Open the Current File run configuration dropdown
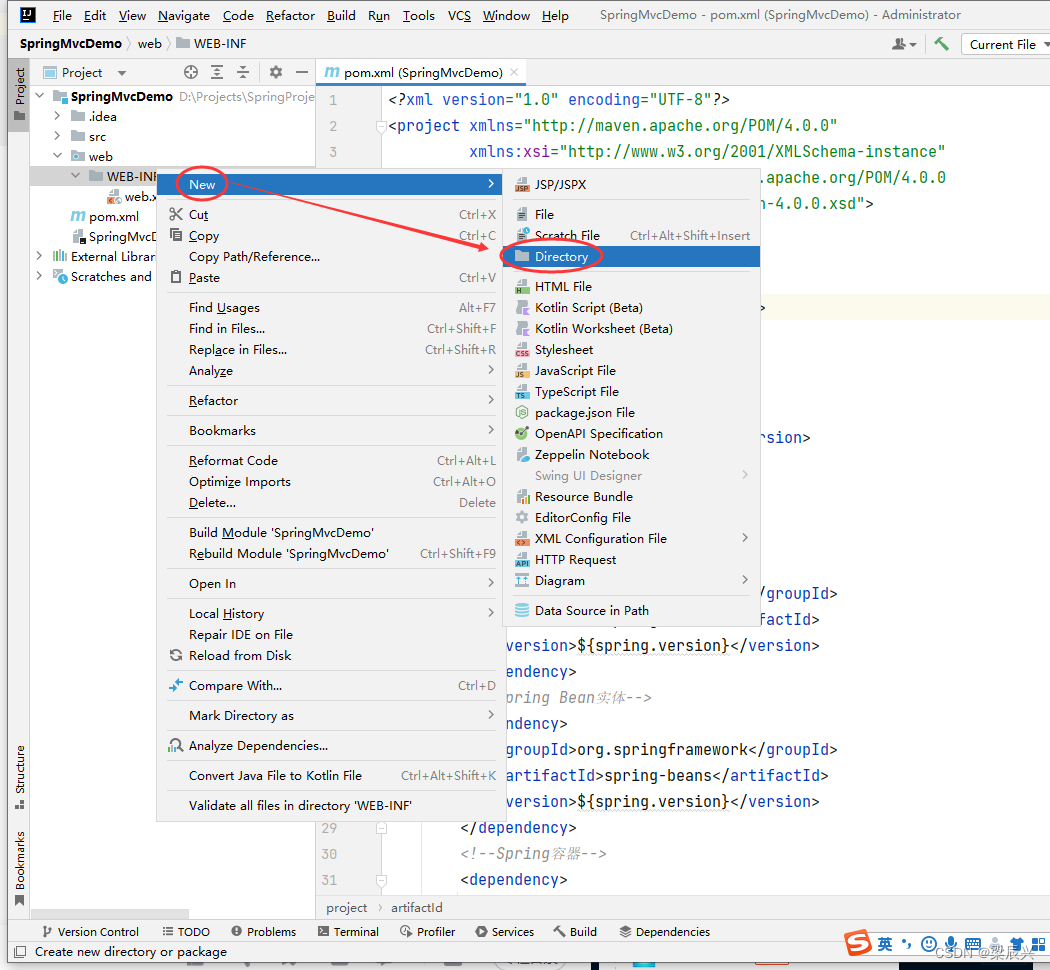 point(1004,44)
